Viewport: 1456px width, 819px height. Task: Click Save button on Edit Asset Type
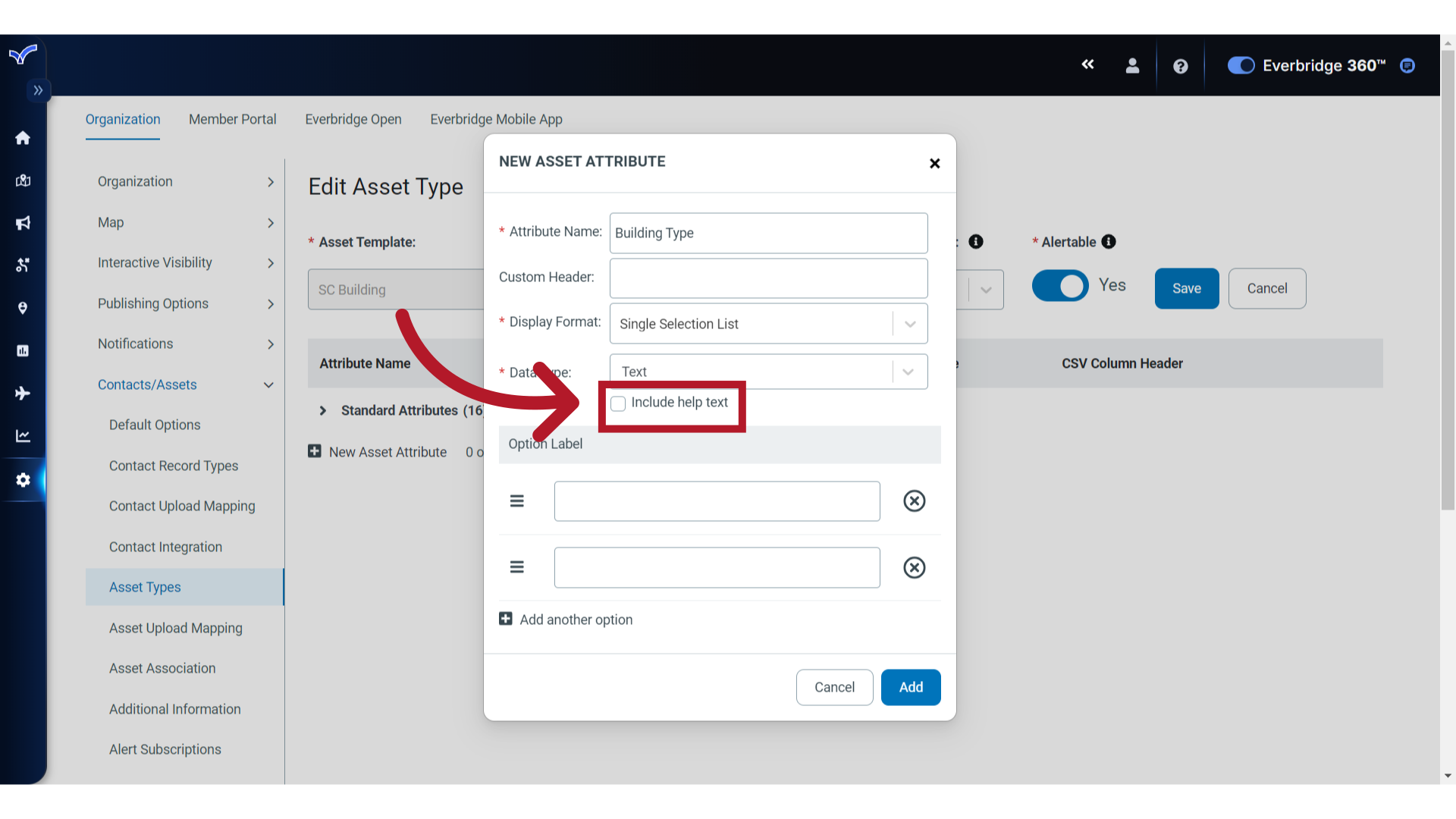coord(1187,288)
